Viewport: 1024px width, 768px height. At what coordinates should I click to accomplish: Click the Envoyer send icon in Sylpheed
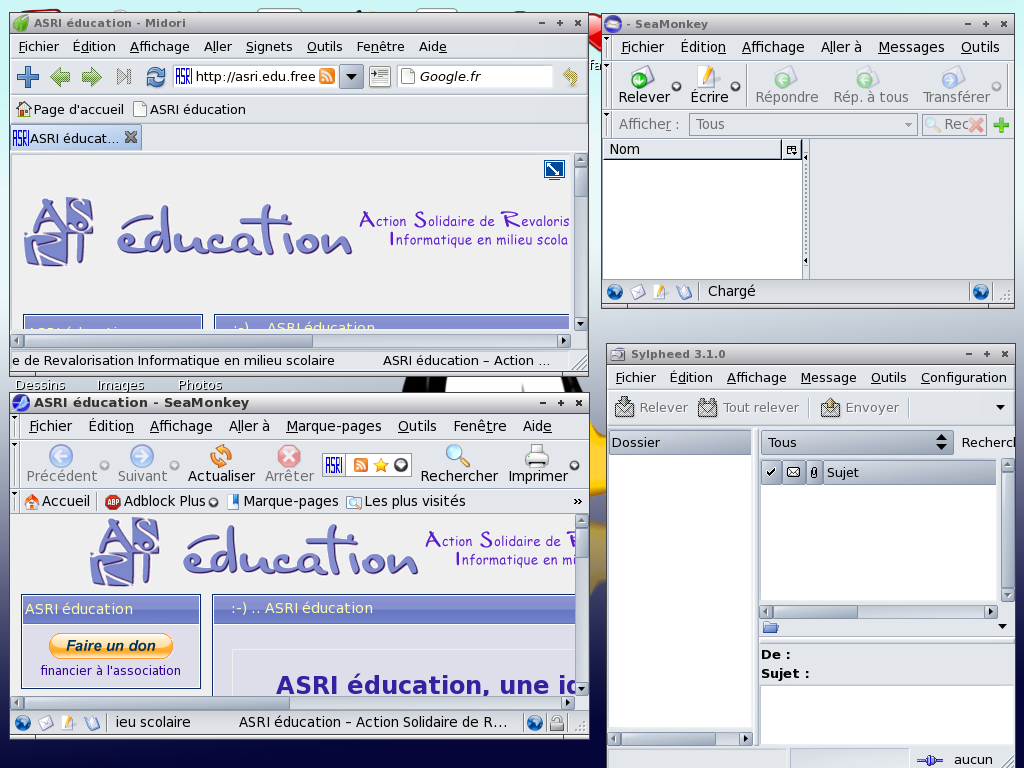click(x=830, y=407)
